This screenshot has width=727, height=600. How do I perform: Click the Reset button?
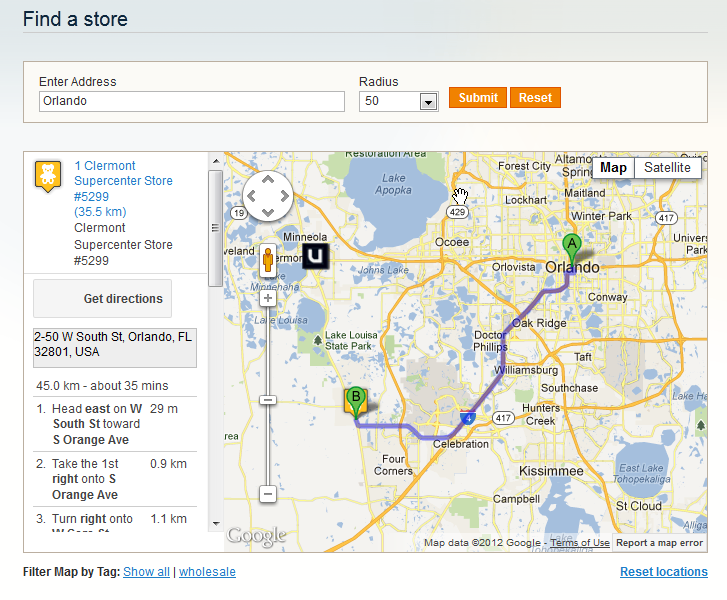click(x=535, y=97)
